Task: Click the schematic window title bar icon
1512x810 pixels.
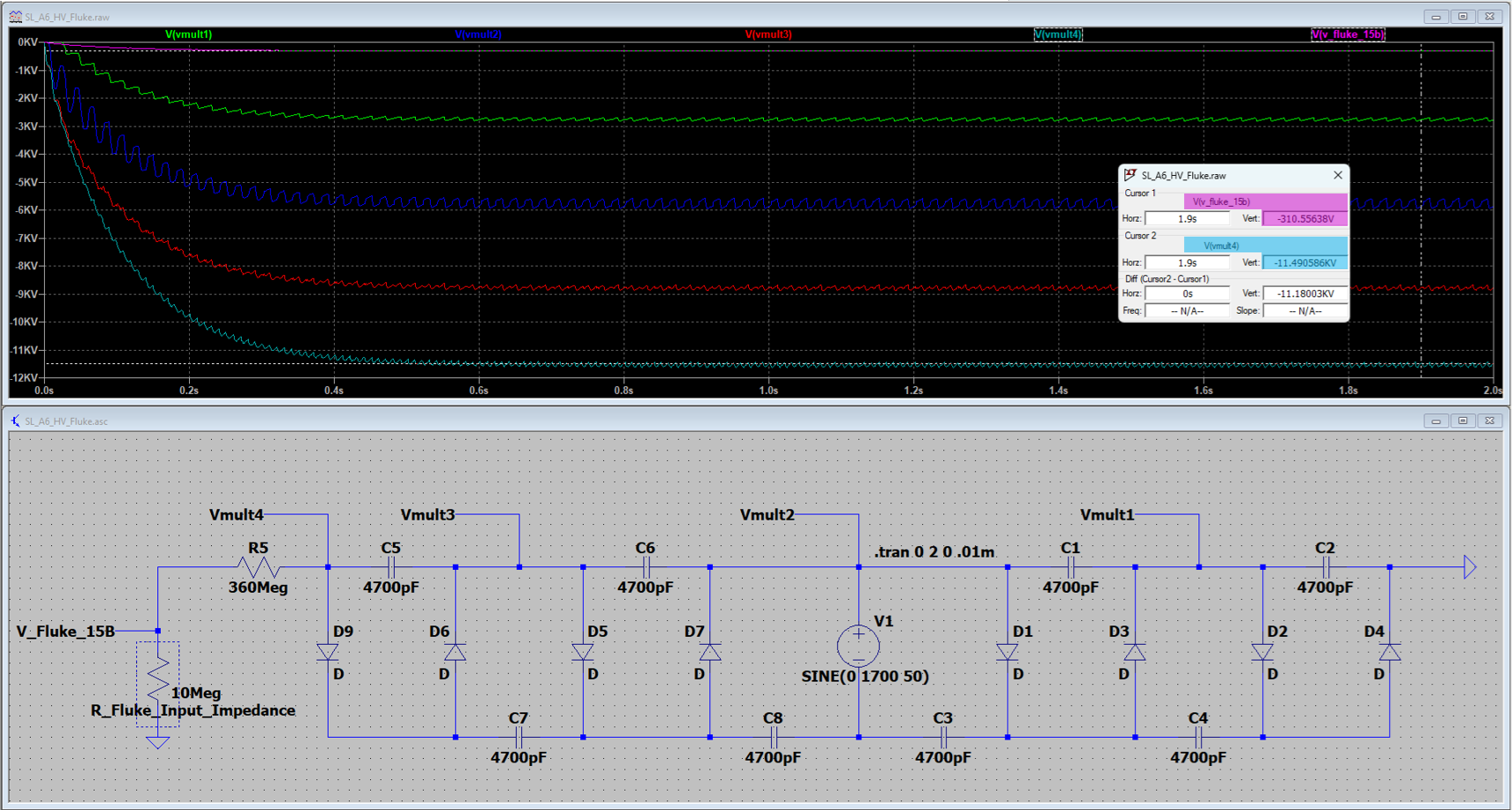Action: point(15,421)
